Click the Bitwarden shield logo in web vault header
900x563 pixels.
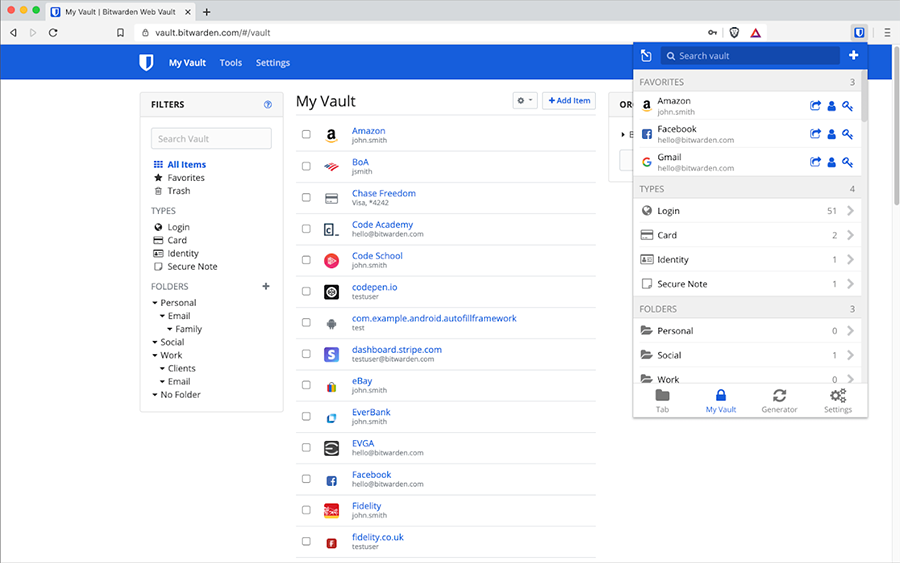pyautogui.click(x=146, y=62)
